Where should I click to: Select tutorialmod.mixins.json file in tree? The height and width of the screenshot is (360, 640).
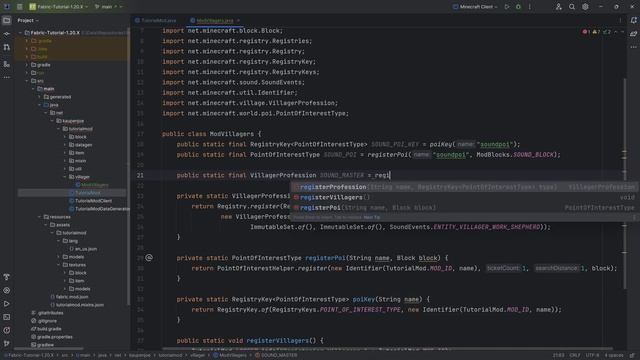pyautogui.click(x=77, y=304)
